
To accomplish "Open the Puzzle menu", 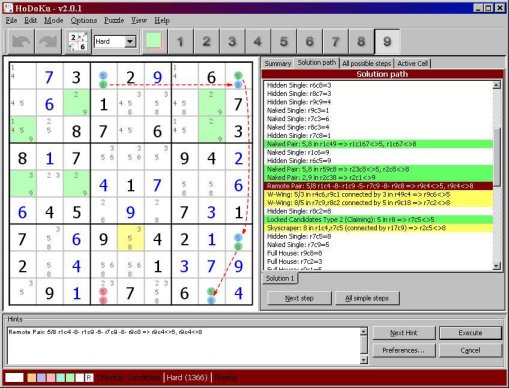I will [114, 21].
